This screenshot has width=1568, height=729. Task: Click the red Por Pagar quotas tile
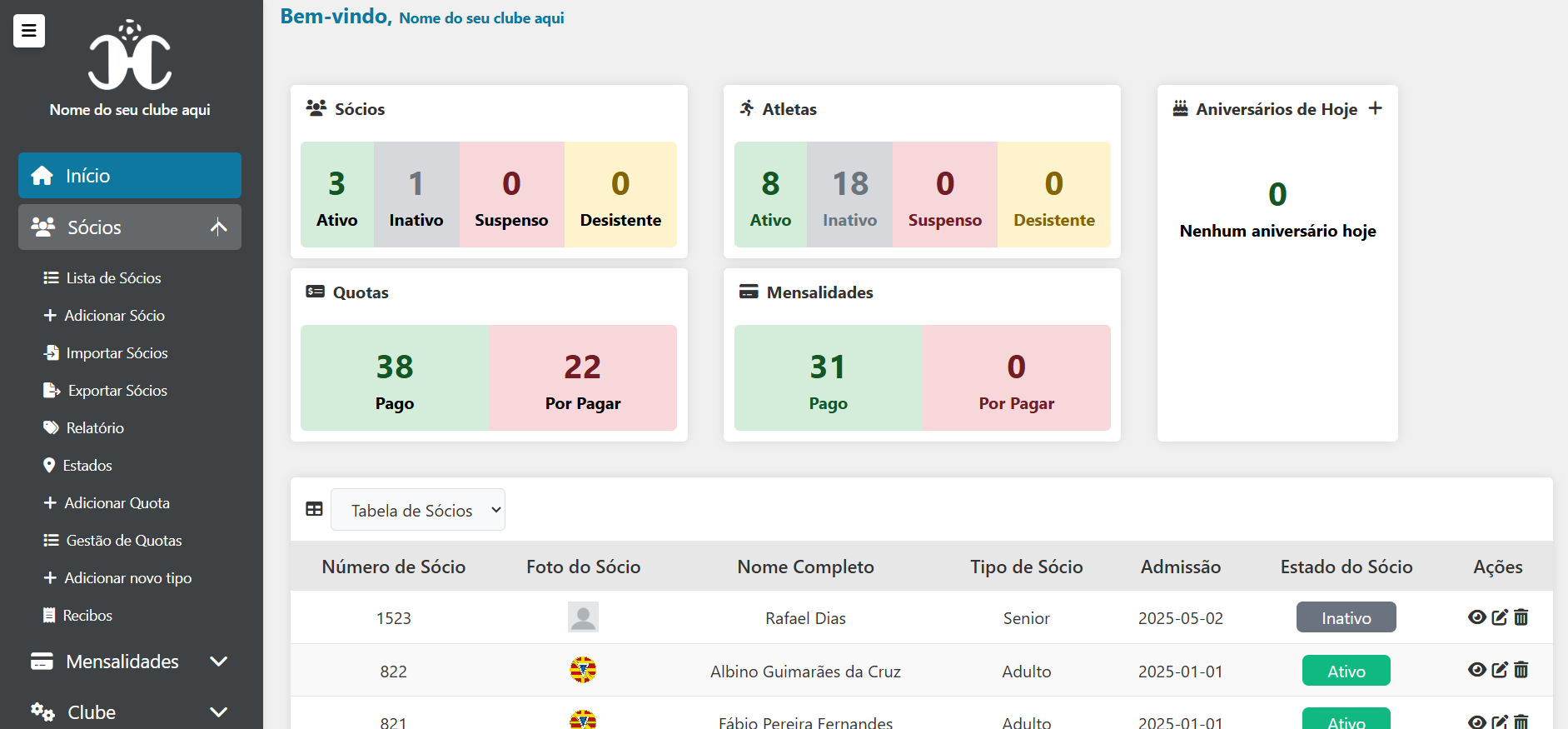[x=582, y=378]
